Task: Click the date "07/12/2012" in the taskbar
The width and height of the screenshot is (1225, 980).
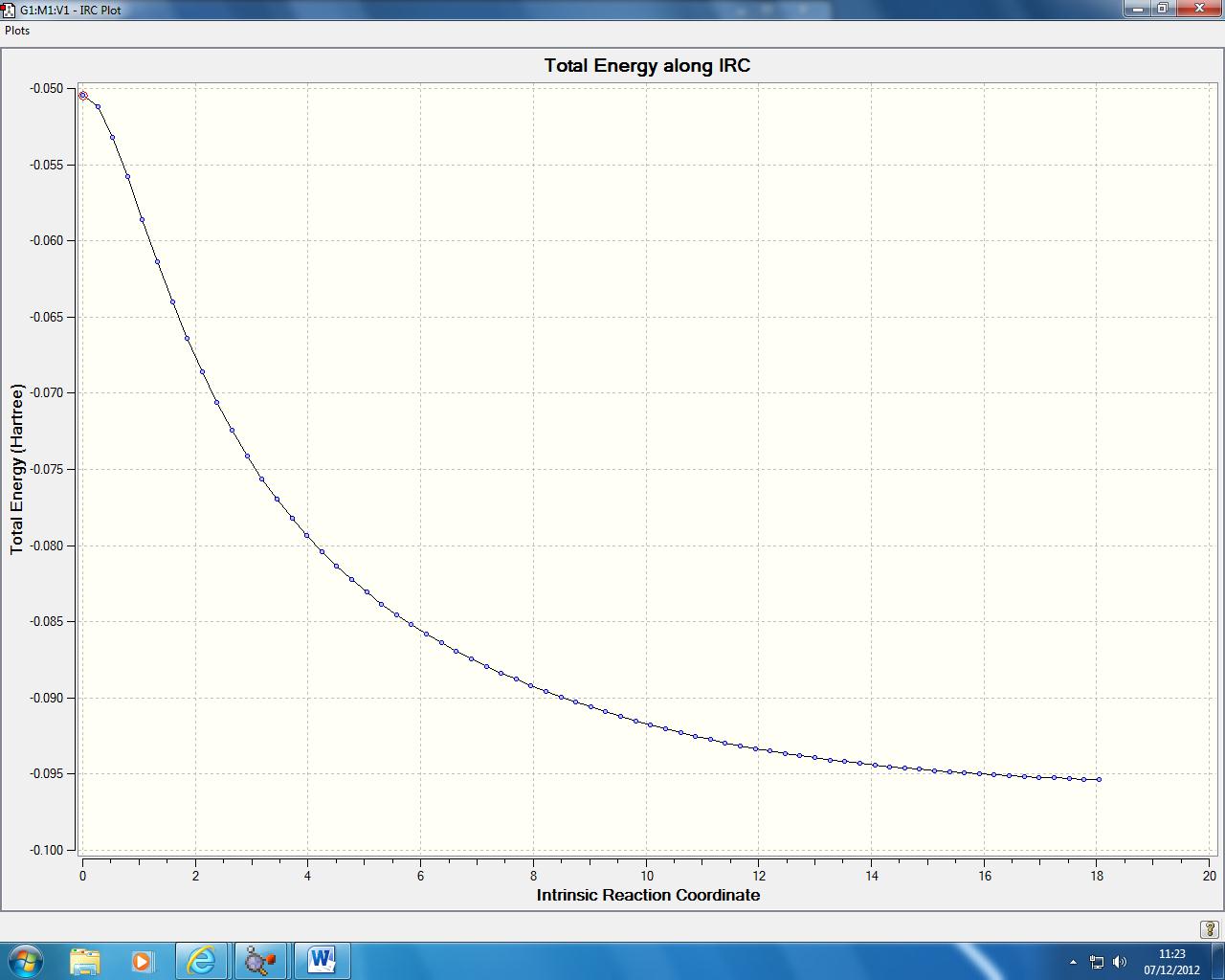Action: [1171, 969]
